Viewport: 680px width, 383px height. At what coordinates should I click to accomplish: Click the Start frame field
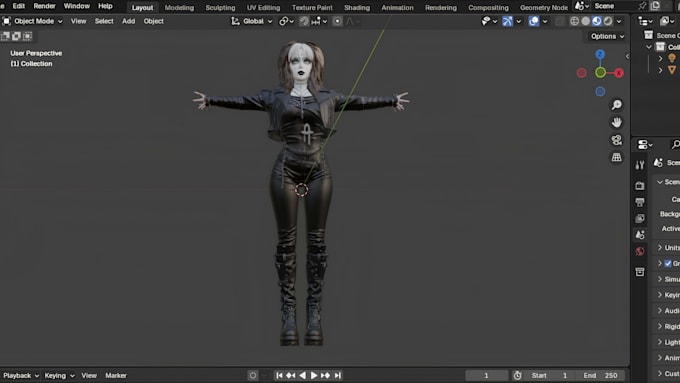(550, 375)
